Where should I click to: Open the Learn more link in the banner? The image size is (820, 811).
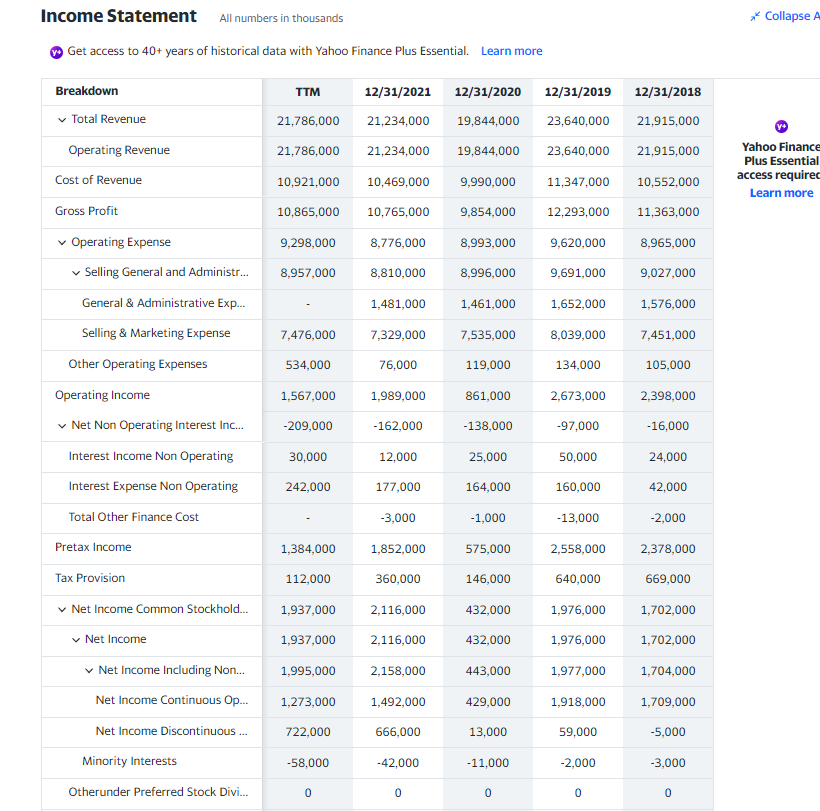pyautogui.click(x=511, y=51)
